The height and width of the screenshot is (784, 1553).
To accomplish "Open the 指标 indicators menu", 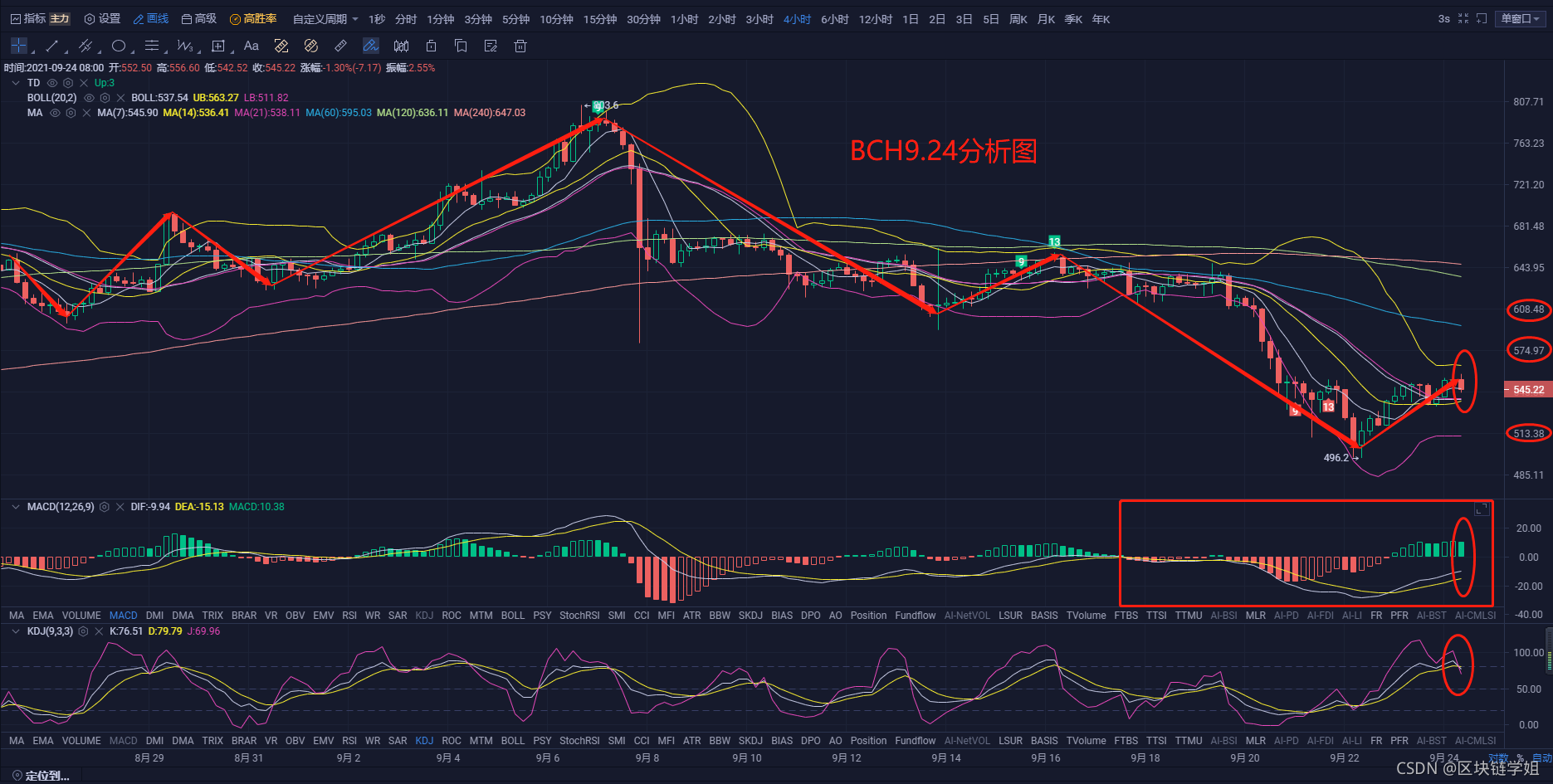I will [28, 18].
